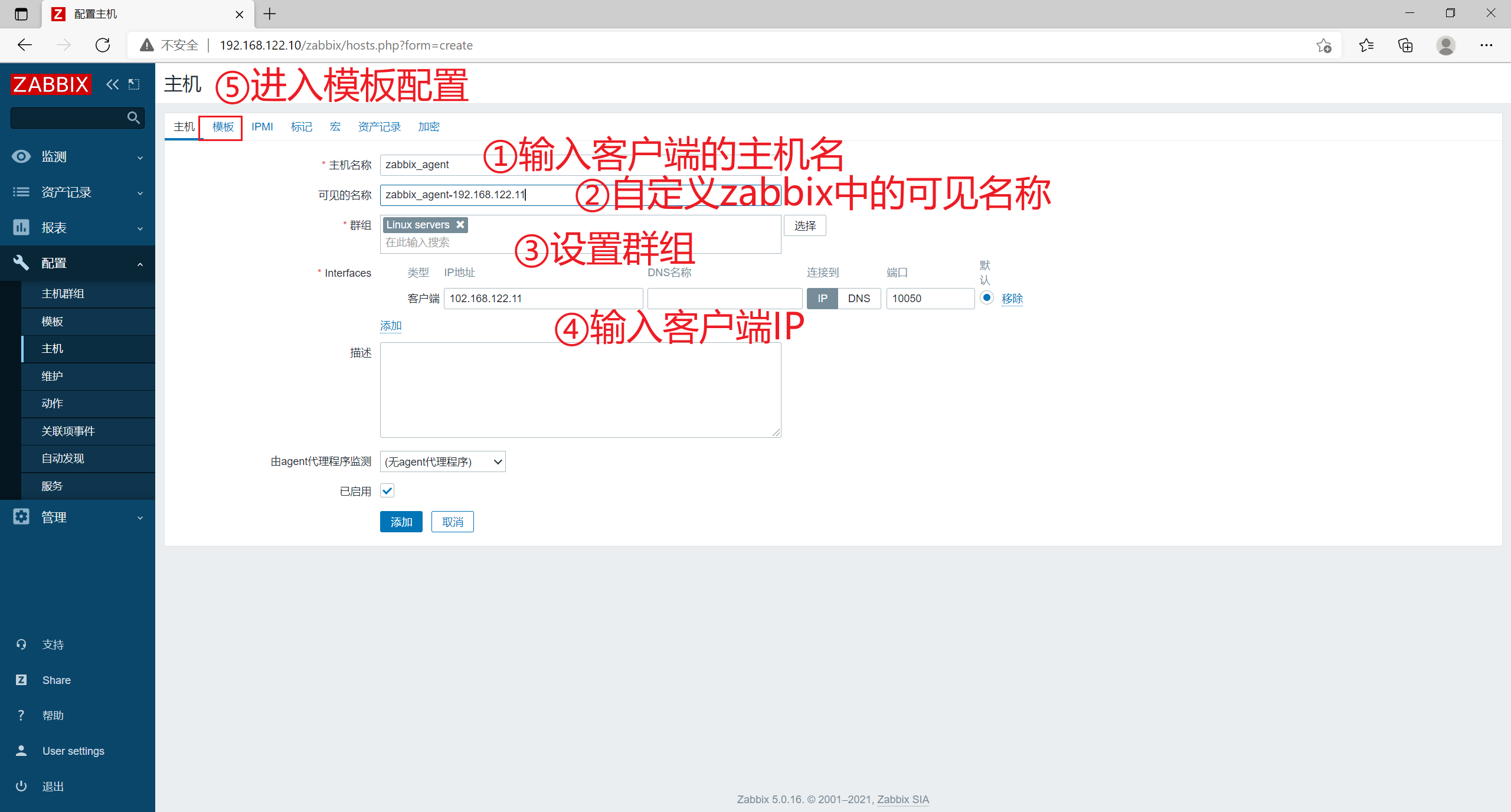This screenshot has height=812, width=1511.
Task: Click the 取消 button
Action: tap(453, 522)
